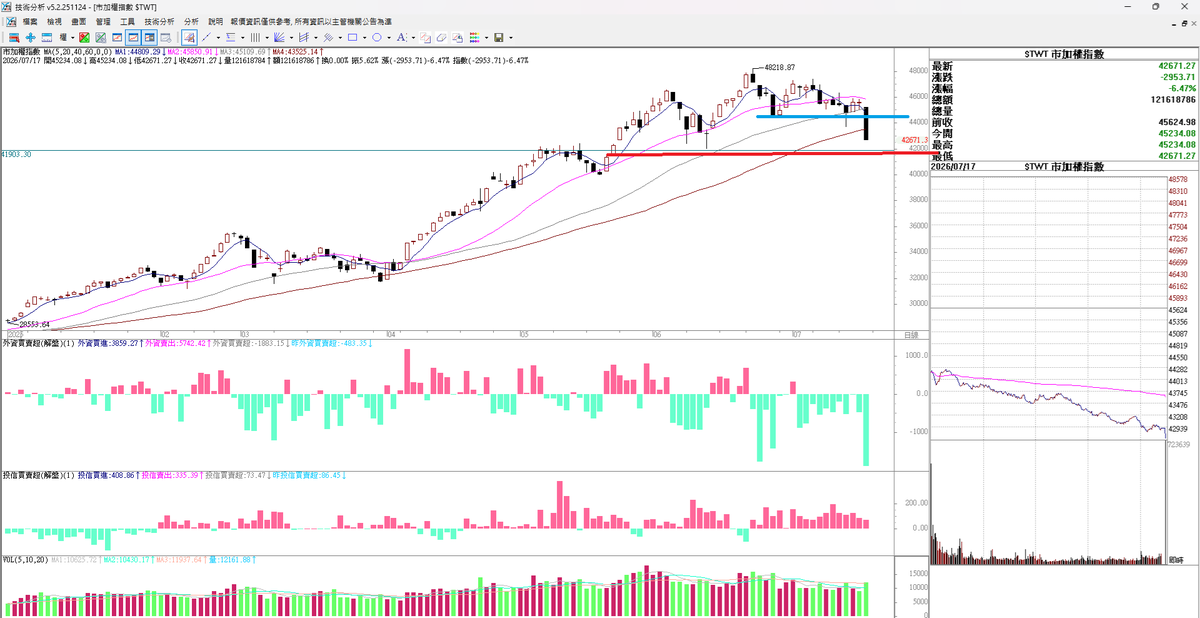This screenshot has width=1200, height=618.
Task: Open the 畫面 menu
Action: (x=79, y=20)
